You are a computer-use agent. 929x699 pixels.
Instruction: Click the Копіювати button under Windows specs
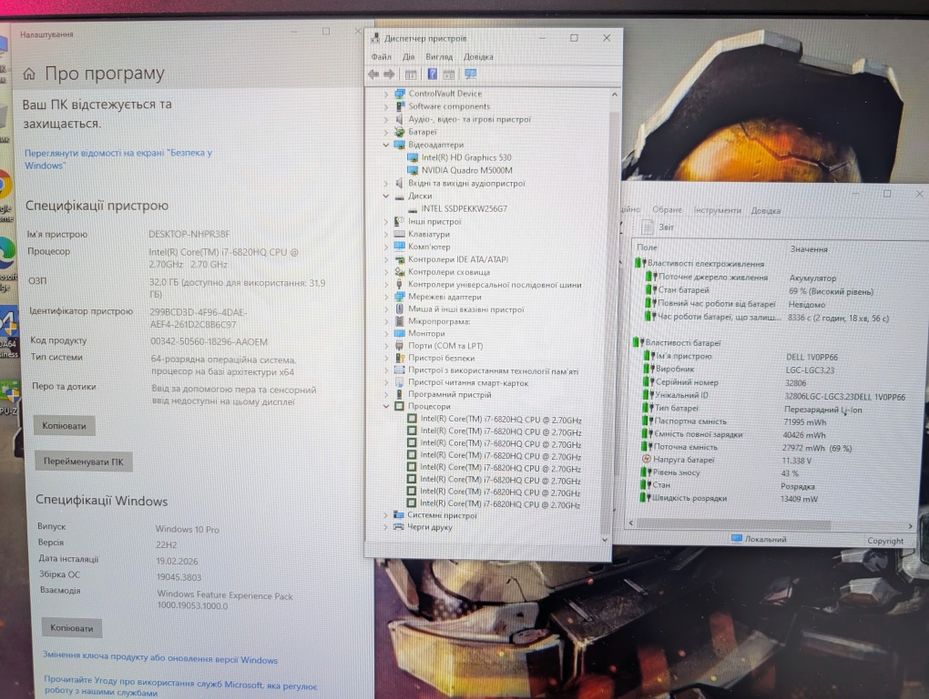coord(72,628)
